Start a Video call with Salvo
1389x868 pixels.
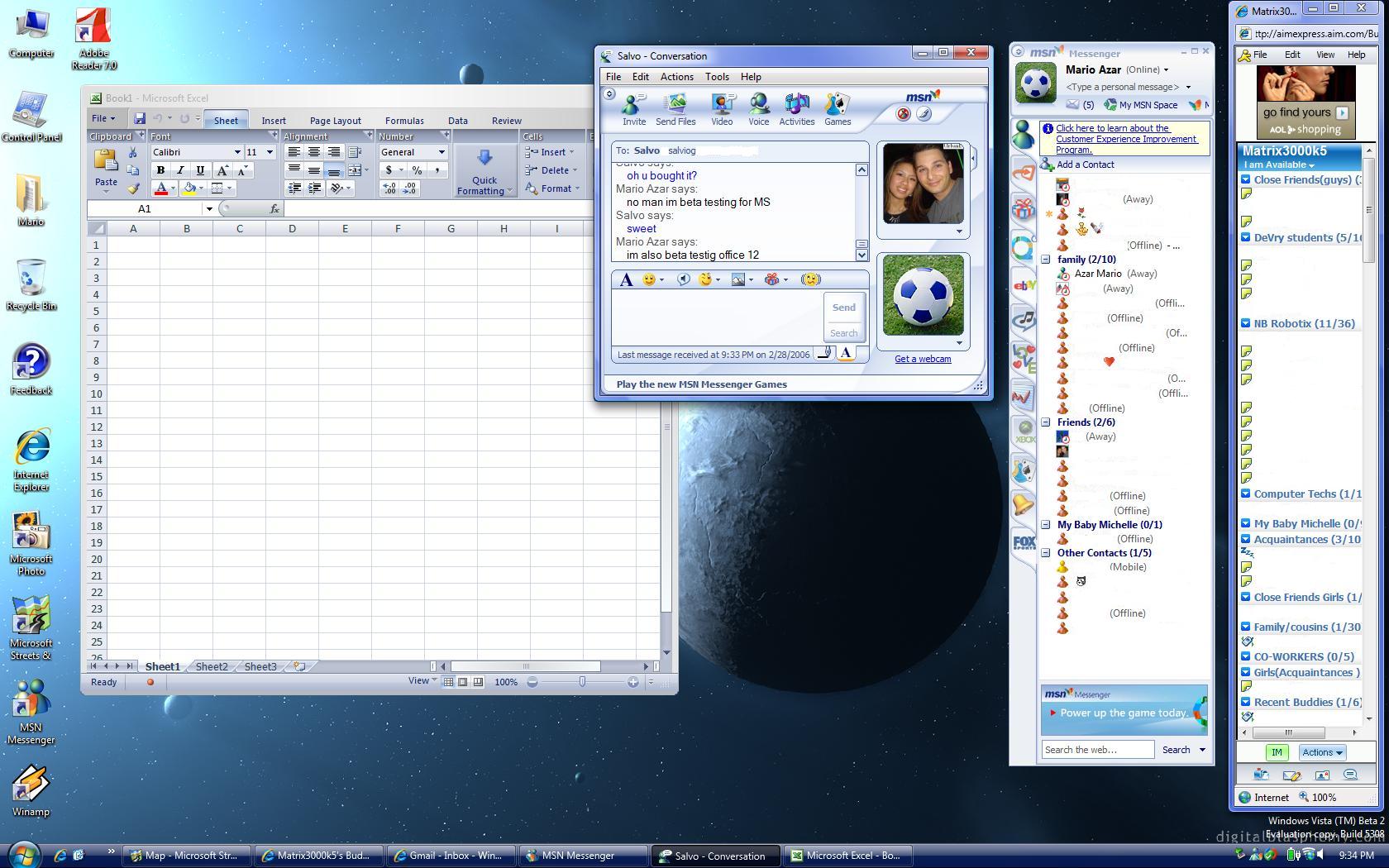[721, 108]
